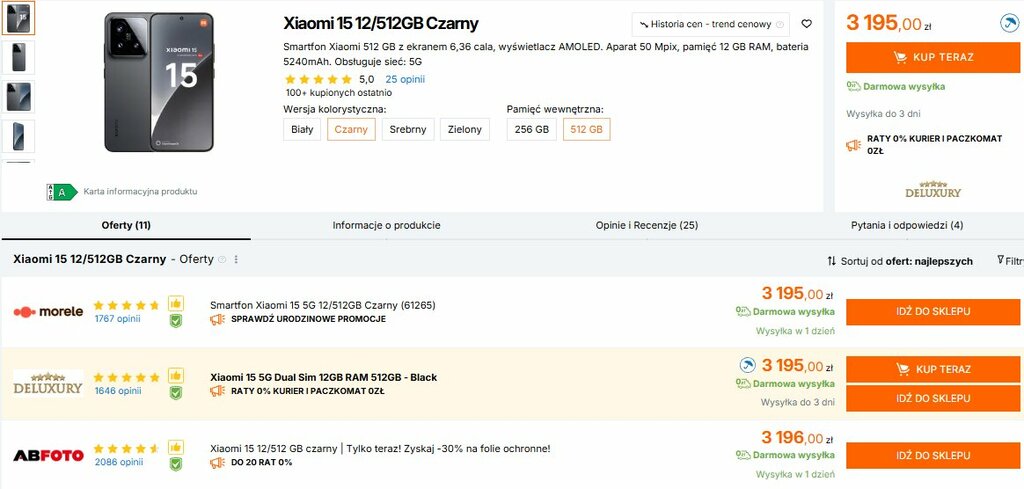Click the Morele shop logo
This screenshot has width=1024, height=489.
pyautogui.click(x=48, y=311)
